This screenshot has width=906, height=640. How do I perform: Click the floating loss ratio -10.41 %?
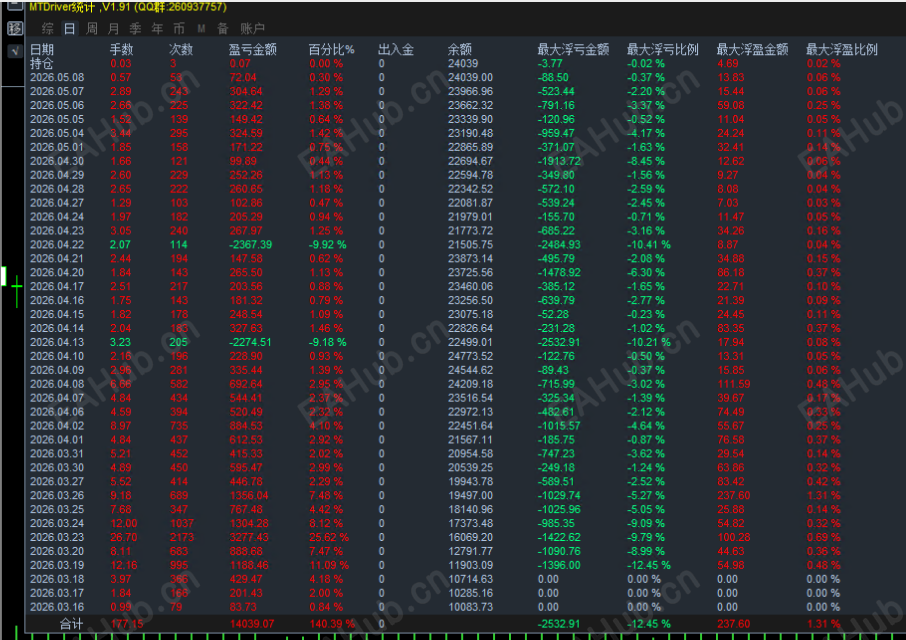[649, 245]
